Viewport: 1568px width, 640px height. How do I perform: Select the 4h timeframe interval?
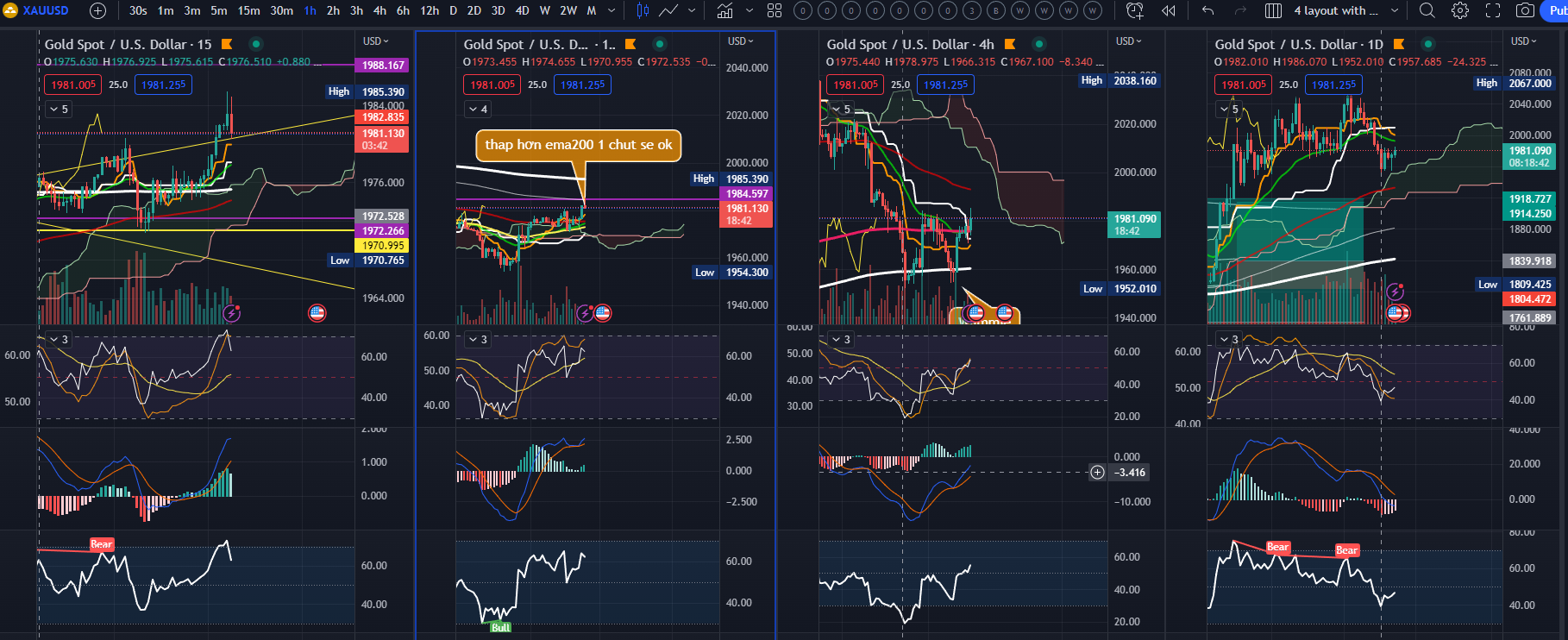(x=379, y=10)
